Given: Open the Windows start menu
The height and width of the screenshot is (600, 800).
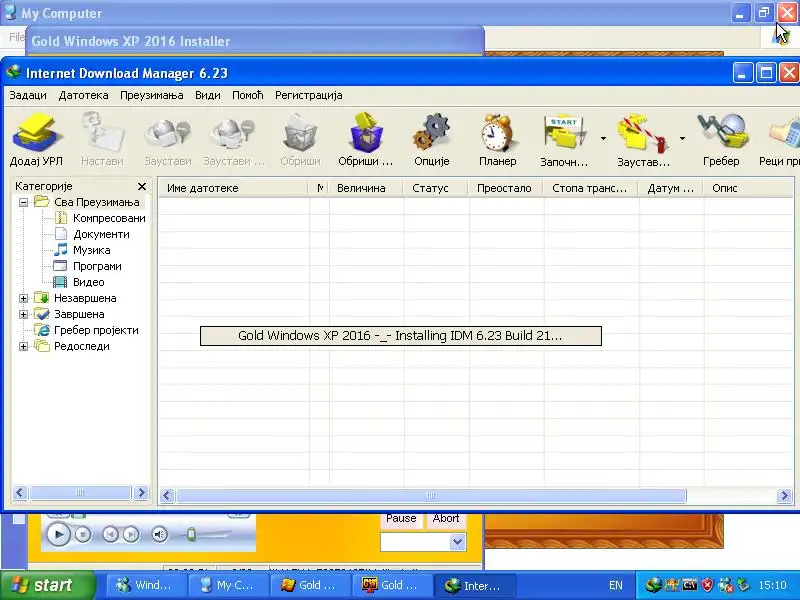Looking at the screenshot, I should coord(47,585).
